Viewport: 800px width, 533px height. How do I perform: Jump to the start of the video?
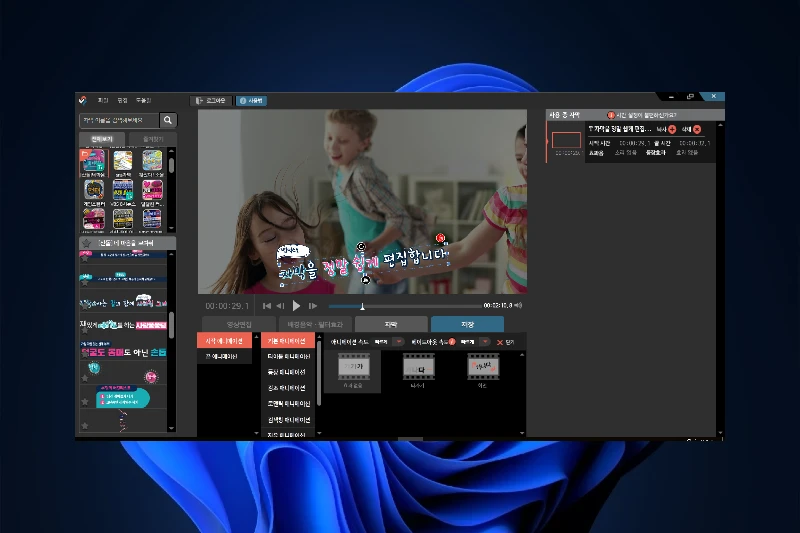coord(266,305)
